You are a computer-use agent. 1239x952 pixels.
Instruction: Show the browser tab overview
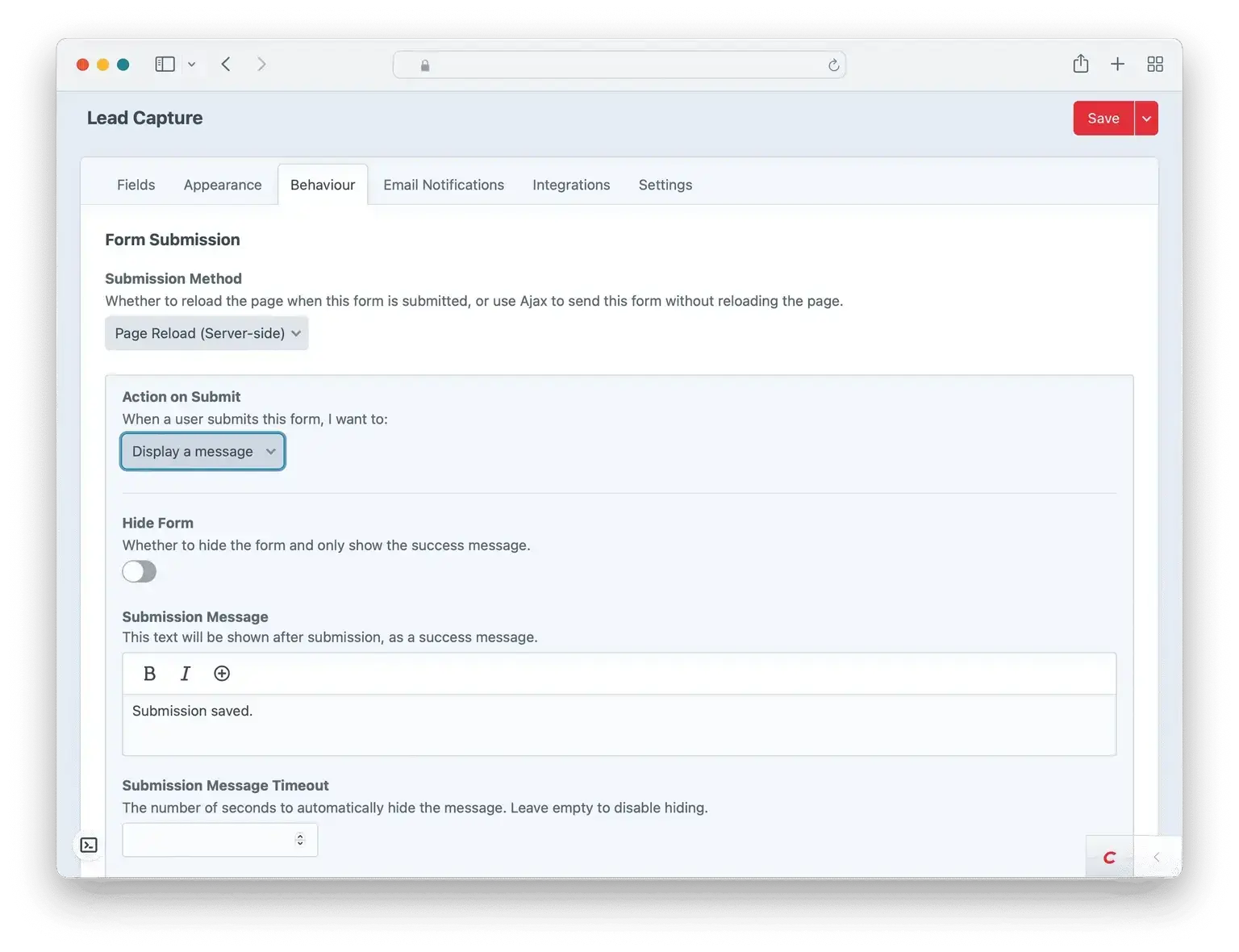(x=1154, y=64)
